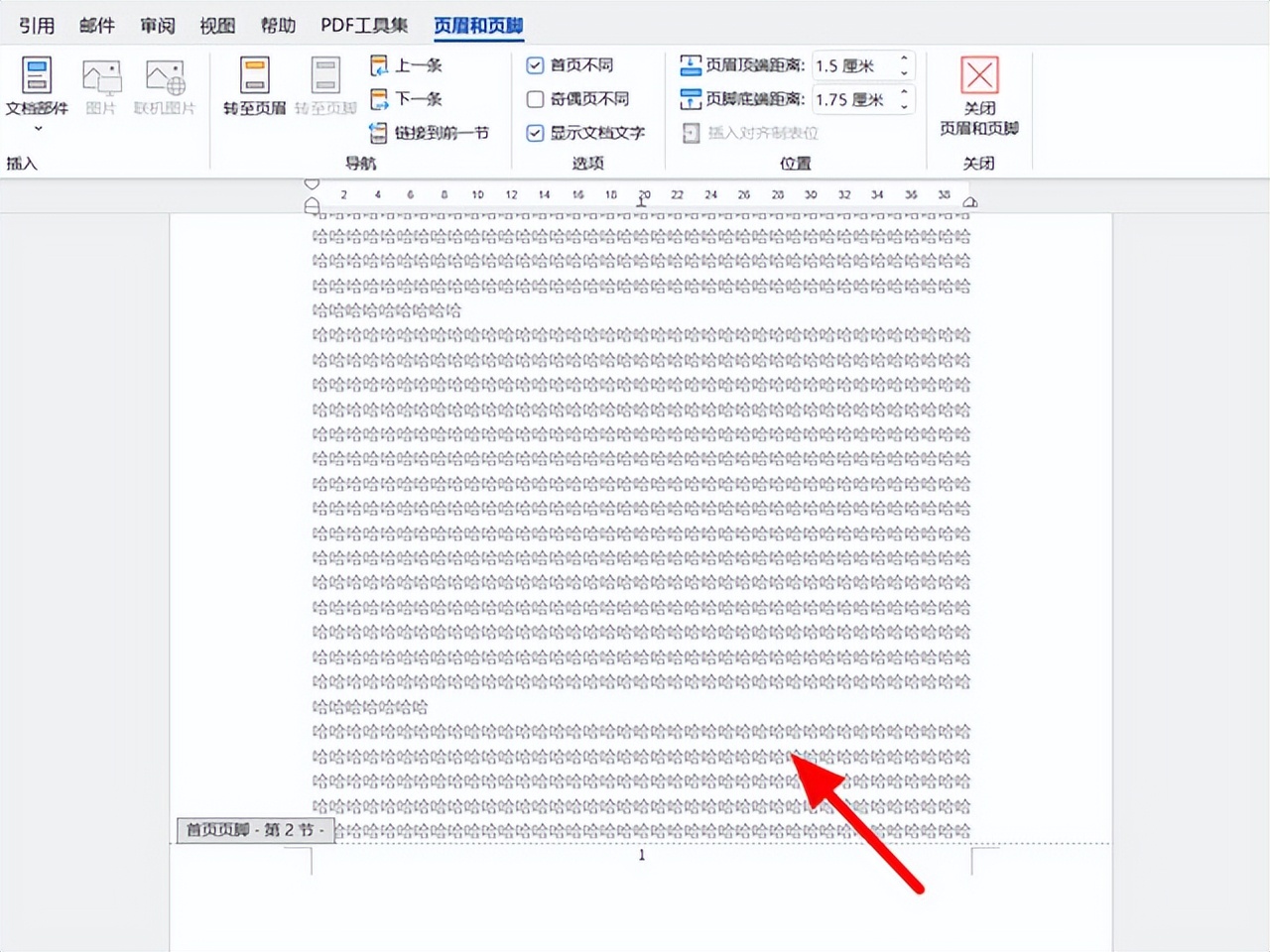This screenshot has width=1270, height=952.
Task: Click the 链接到前一节 icon
Action: coord(379,132)
